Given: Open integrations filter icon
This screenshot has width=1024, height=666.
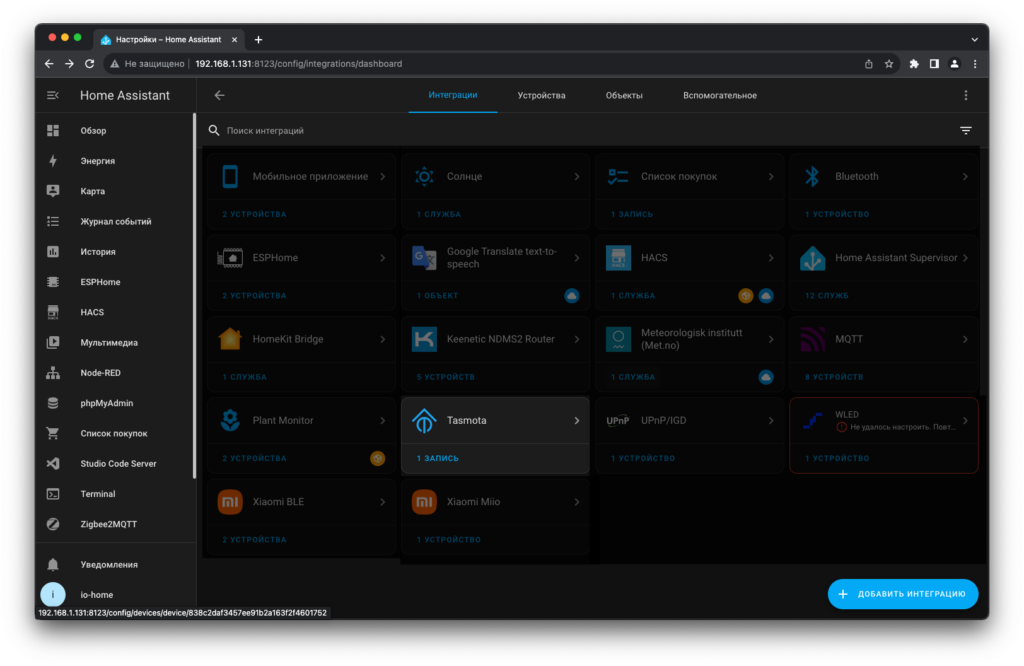Looking at the screenshot, I should (966, 131).
